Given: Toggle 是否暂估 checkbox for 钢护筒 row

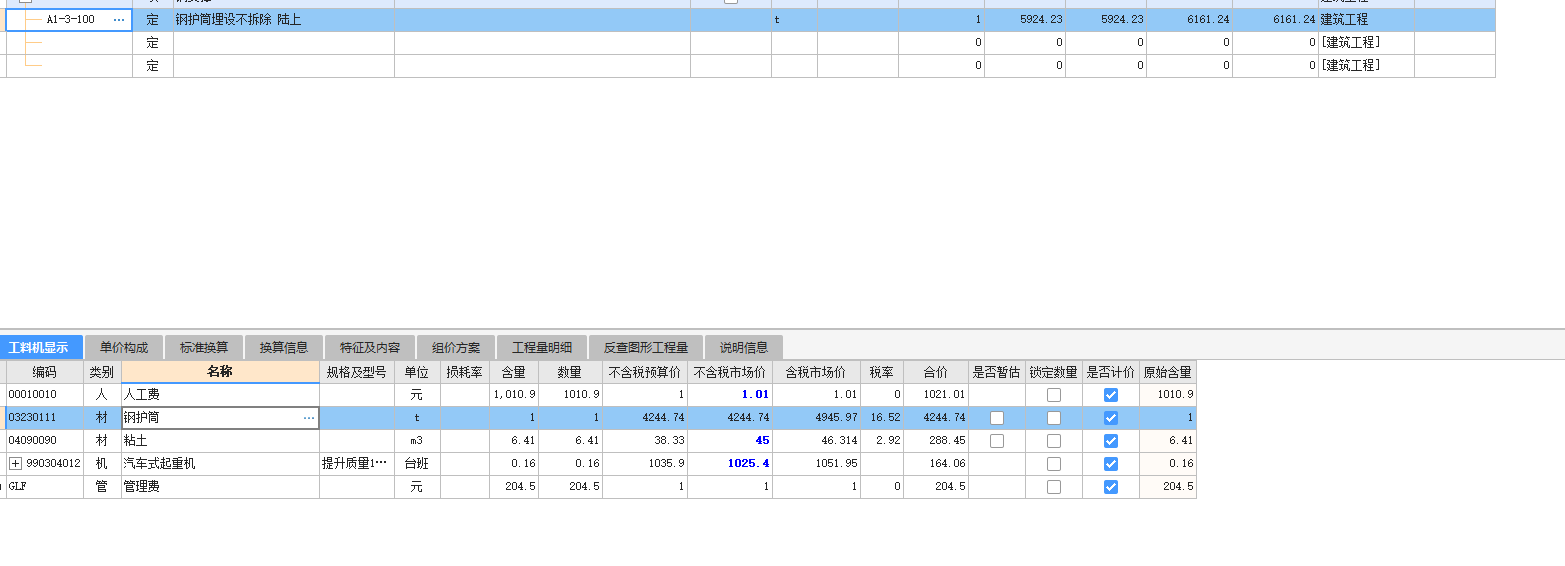Looking at the screenshot, I should tap(997, 418).
